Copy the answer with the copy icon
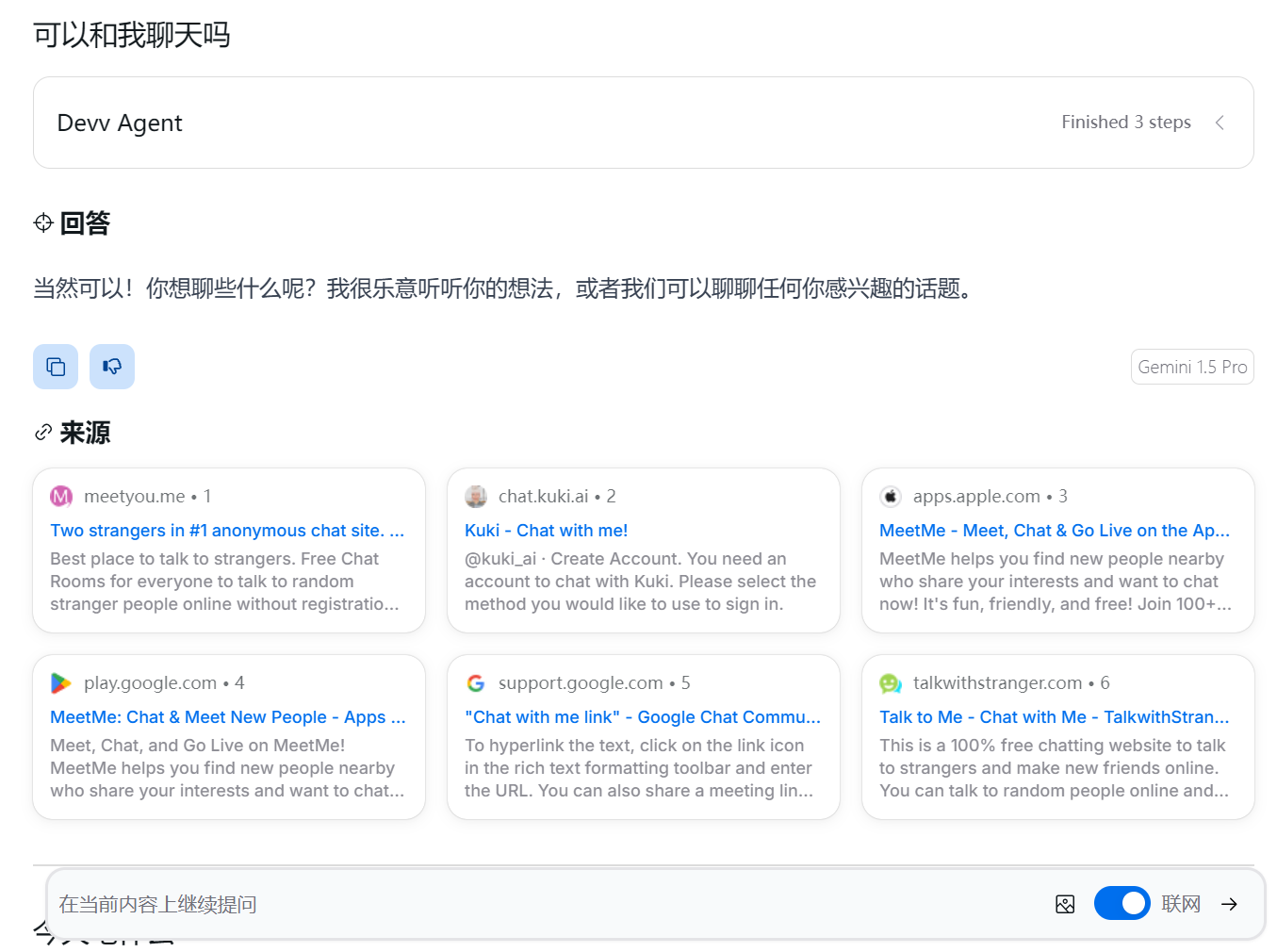The width and height of the screenshot is (1277, 952). 56,367
